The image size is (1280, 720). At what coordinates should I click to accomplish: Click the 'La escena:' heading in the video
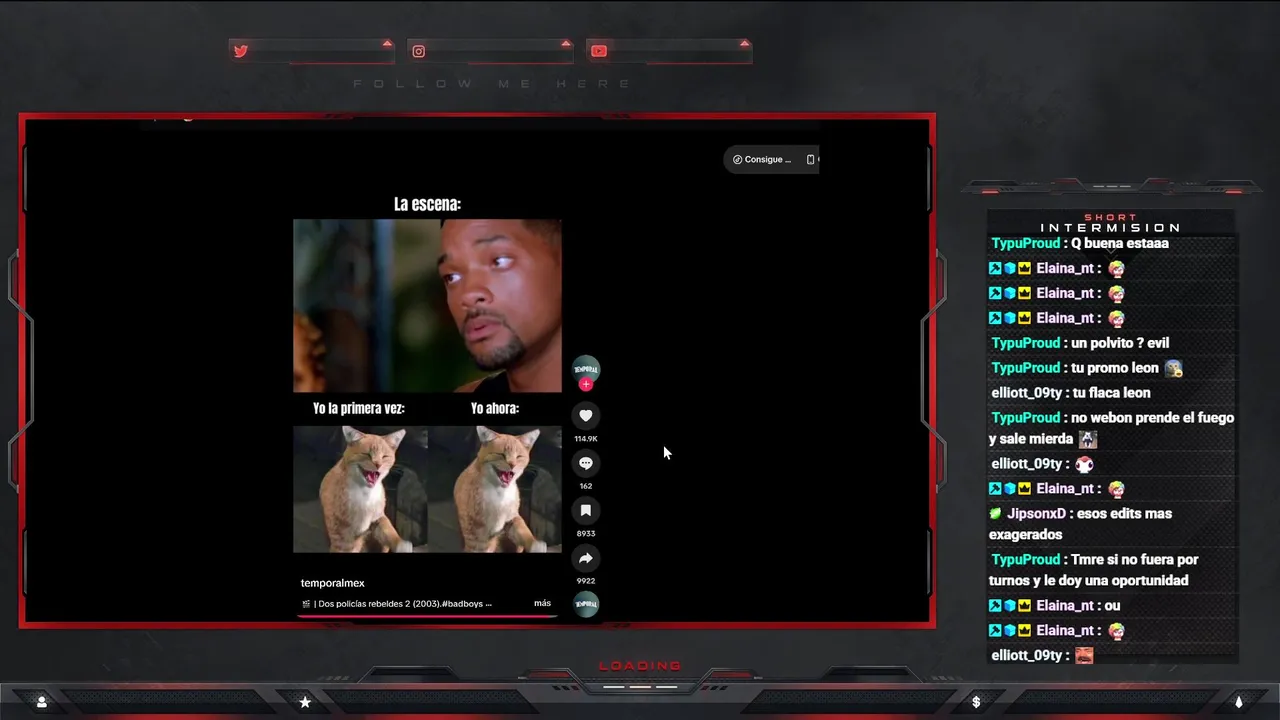click(427, 204)
